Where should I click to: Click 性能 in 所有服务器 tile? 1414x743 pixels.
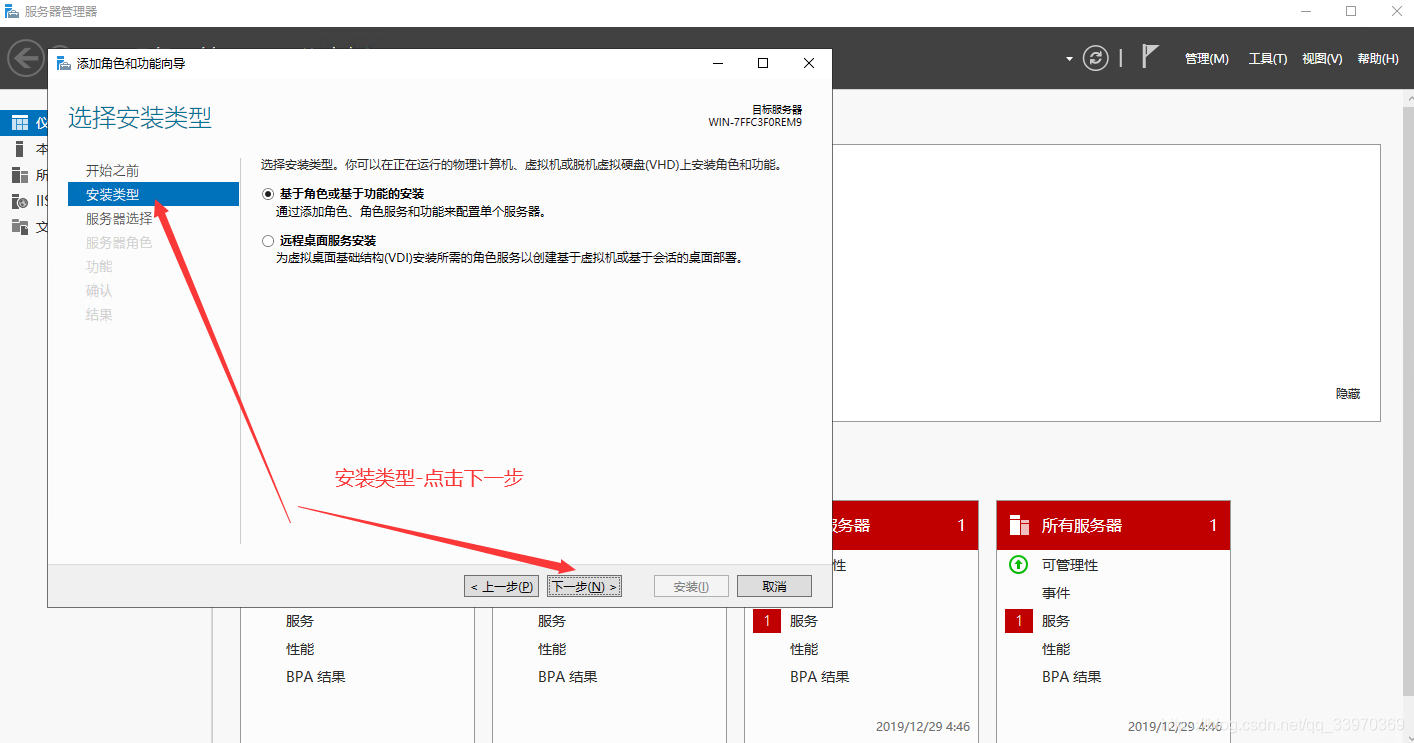point(1056,649)
